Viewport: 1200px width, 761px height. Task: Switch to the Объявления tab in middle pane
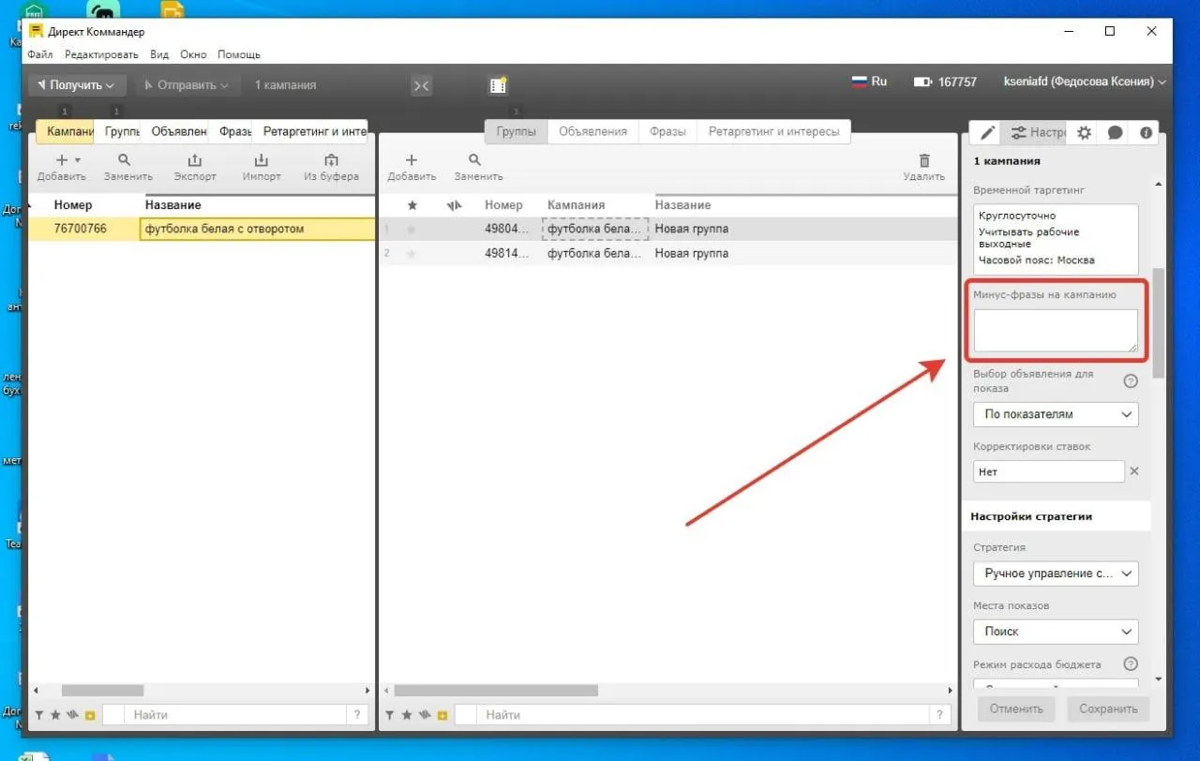click(x=593, y=131)
